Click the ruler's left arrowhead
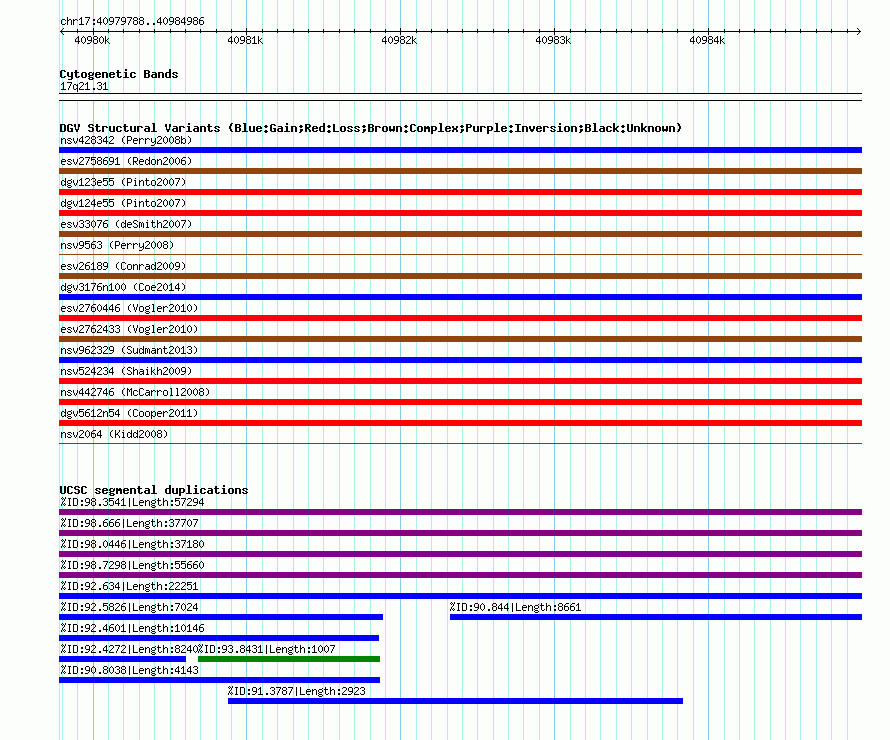The height and width of the screenshot is (740, 890). tap(62, 31)
